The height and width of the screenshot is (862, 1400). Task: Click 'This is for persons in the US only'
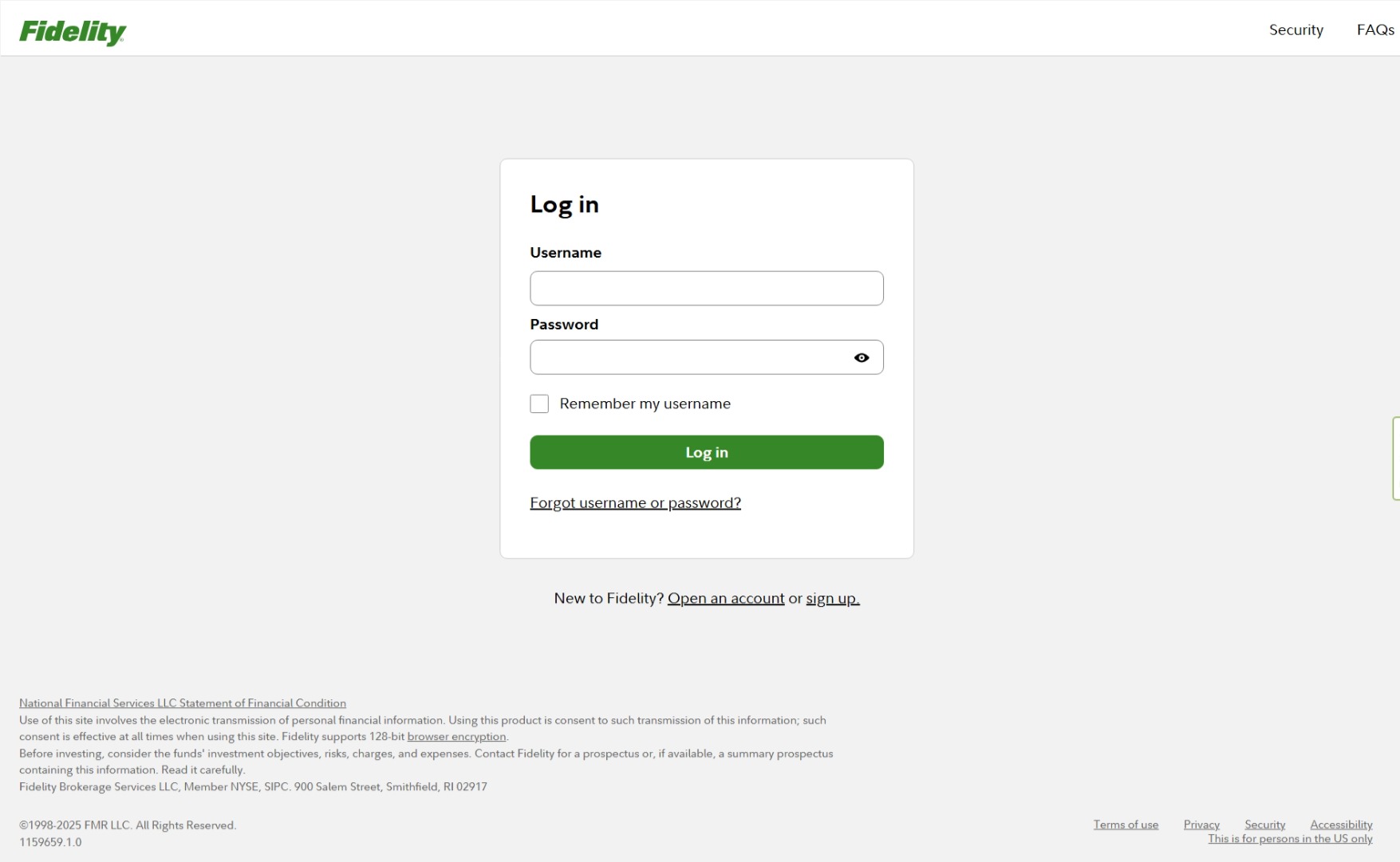click(x=1290, y=839)
